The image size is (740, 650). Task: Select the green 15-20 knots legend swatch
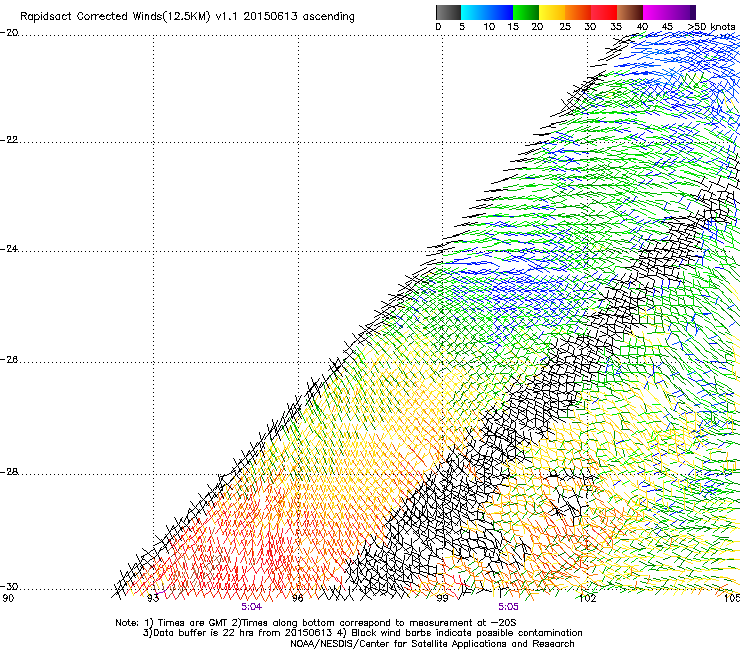pyautogui.click(x=526, y=12)
